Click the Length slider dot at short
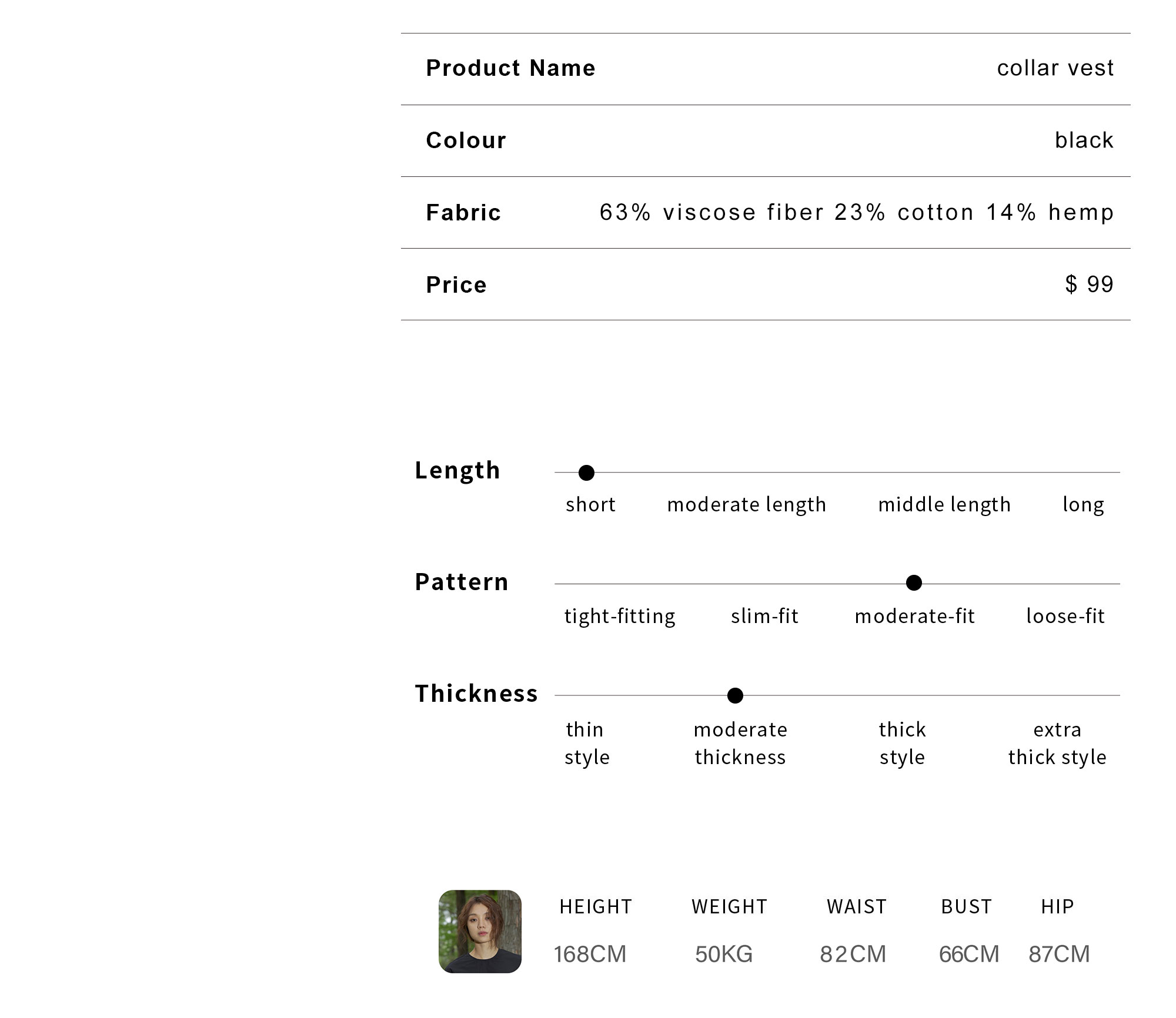Viewport: 1176px width, 1018px height. 586,473
